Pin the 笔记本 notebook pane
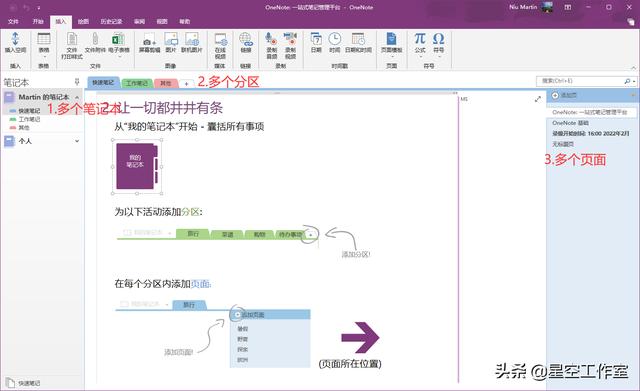The image size is (640, 391). 77,82
